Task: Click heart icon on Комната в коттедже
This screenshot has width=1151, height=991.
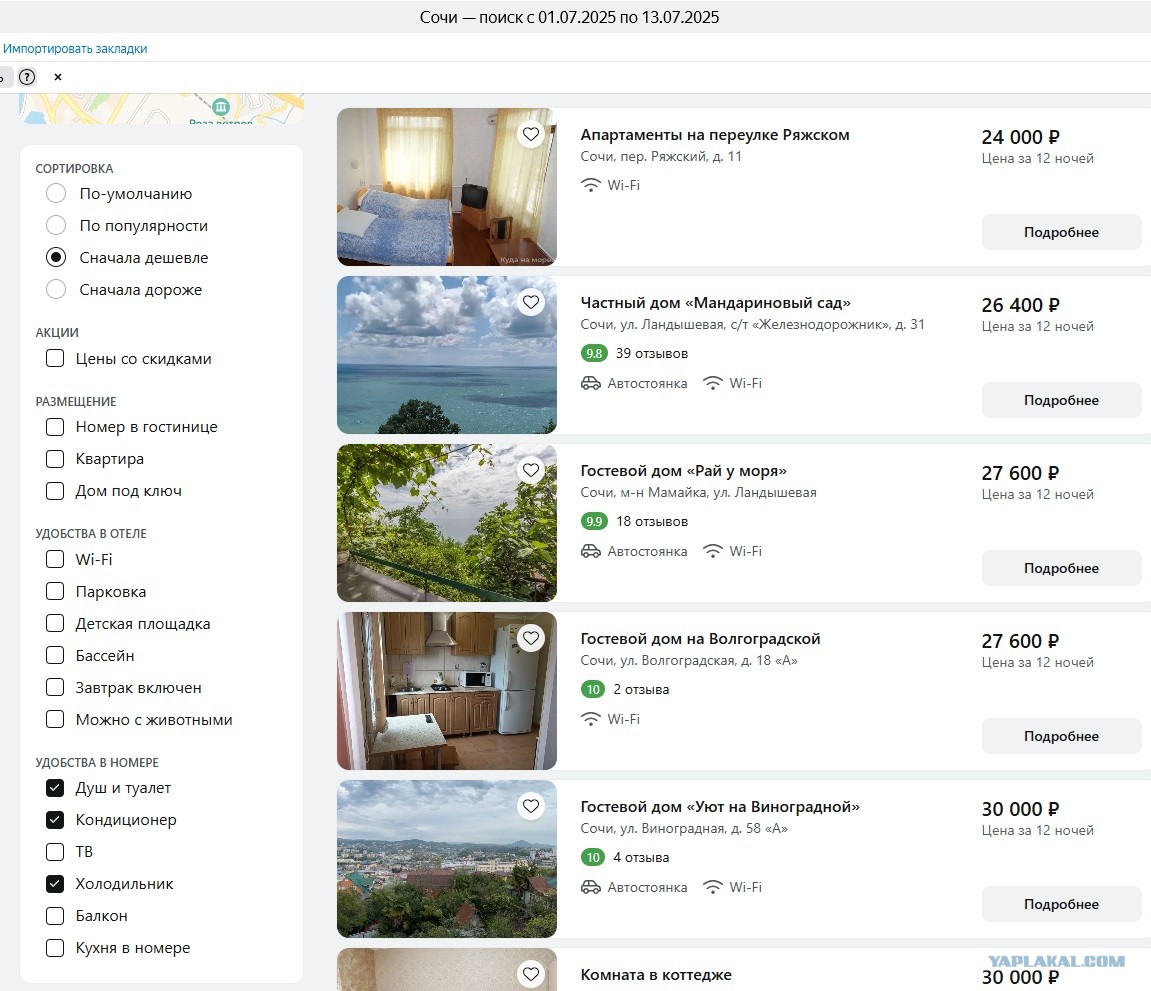Action: coord(531,974)
